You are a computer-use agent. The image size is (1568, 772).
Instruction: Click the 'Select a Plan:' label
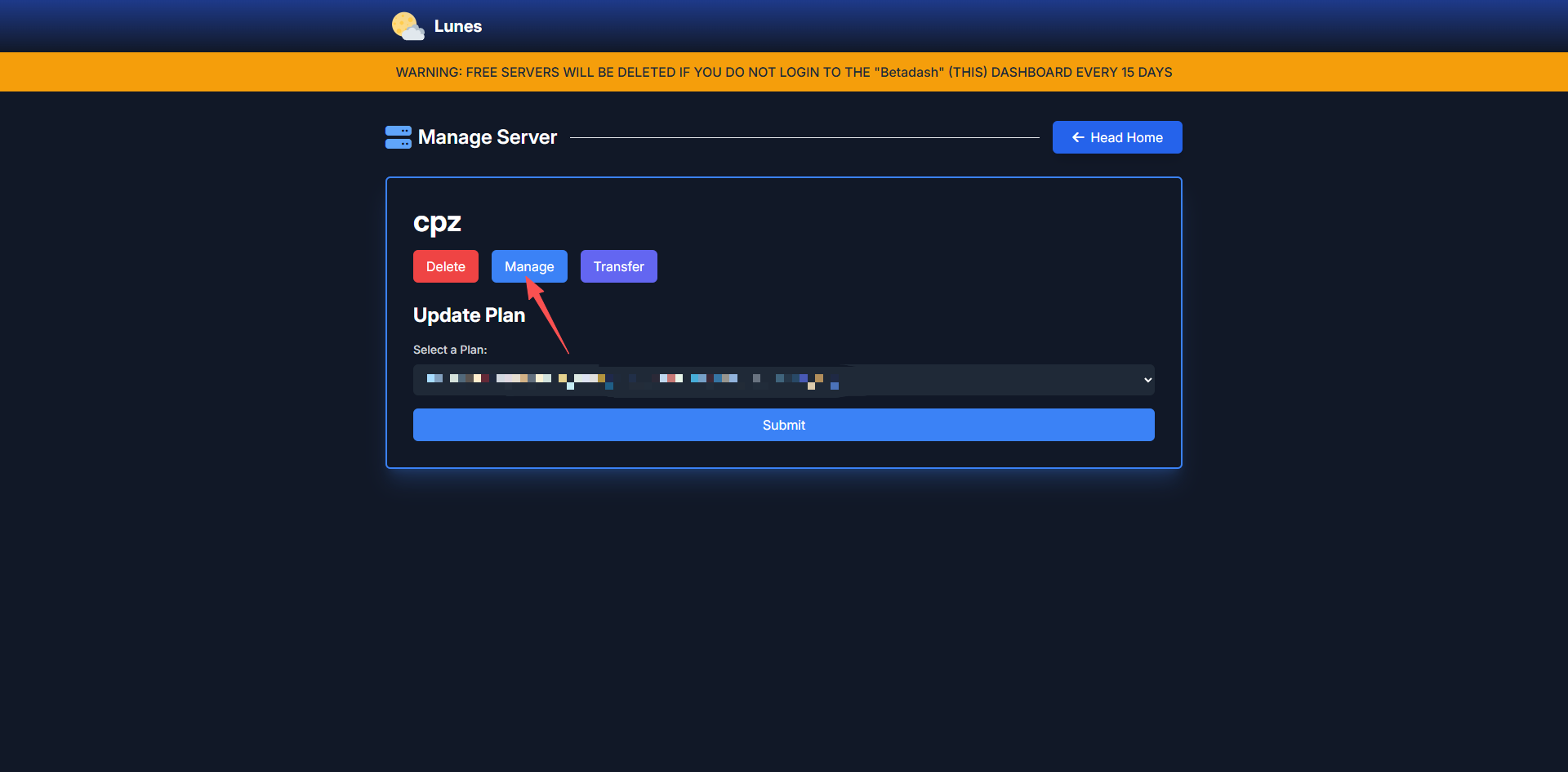coord(450,350)
